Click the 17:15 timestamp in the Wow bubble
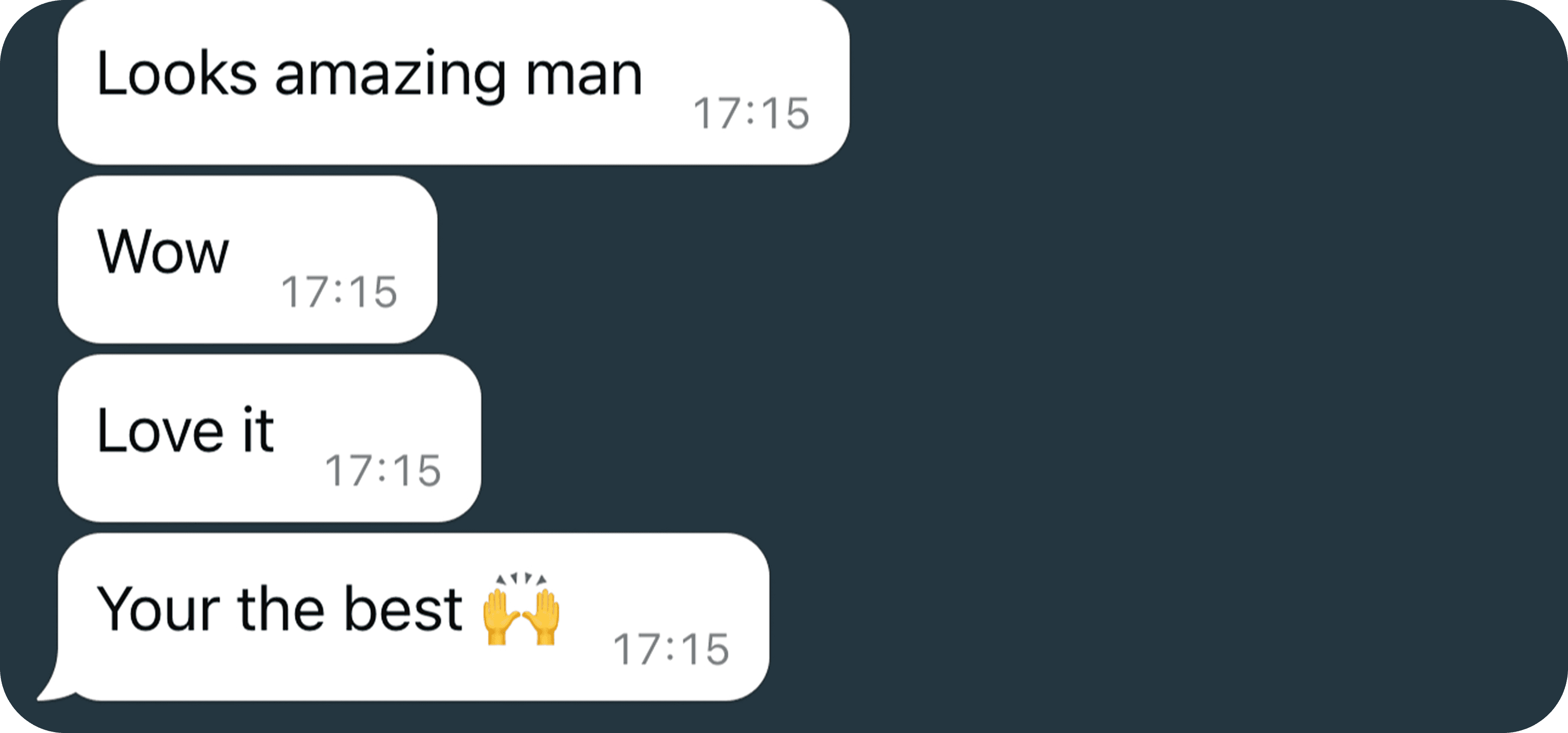This screenshot has height=733, width=1568. pos(339,292)
